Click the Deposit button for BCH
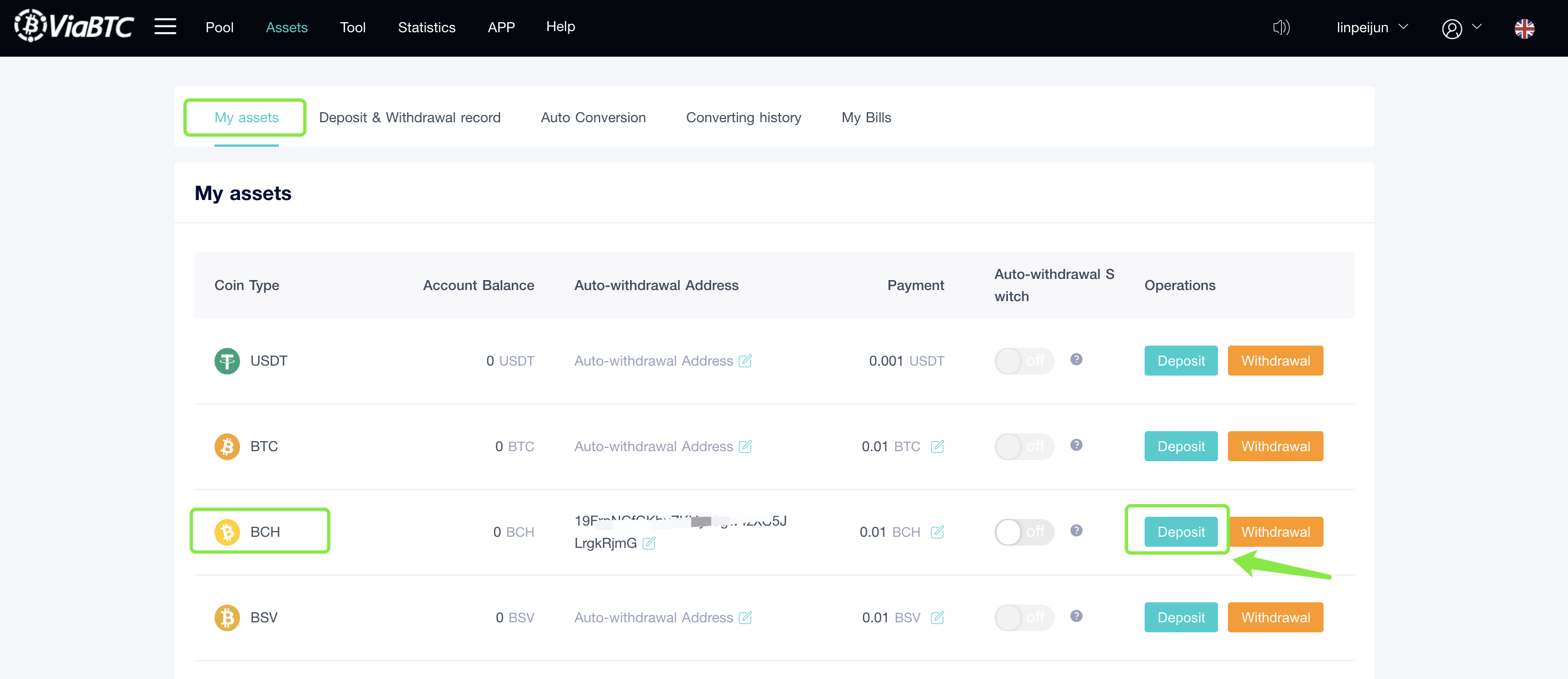This screenshot has height=679, width=1568. [x=1180, y=531]
